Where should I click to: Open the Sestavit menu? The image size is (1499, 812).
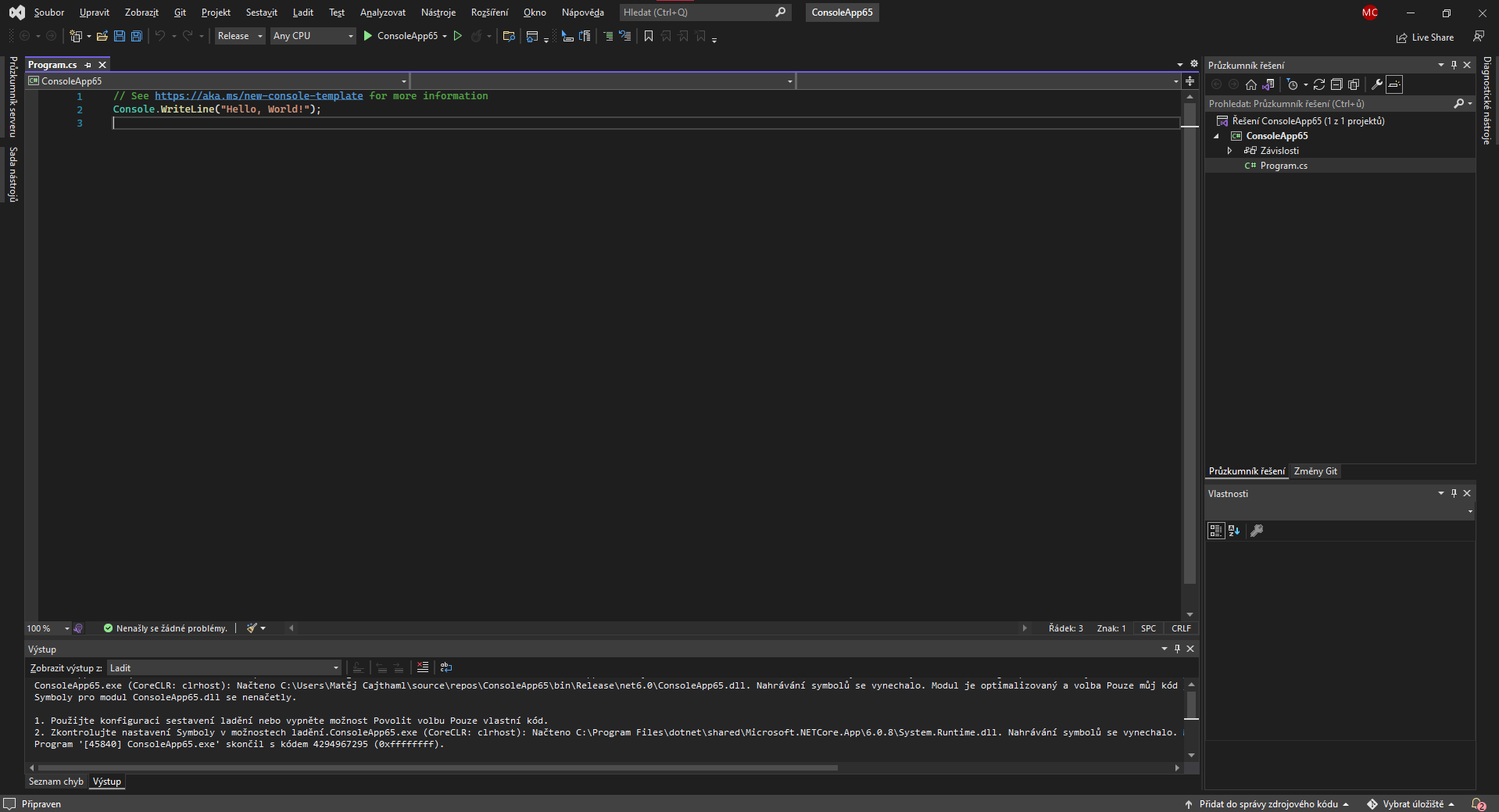[x=261, y=13]
